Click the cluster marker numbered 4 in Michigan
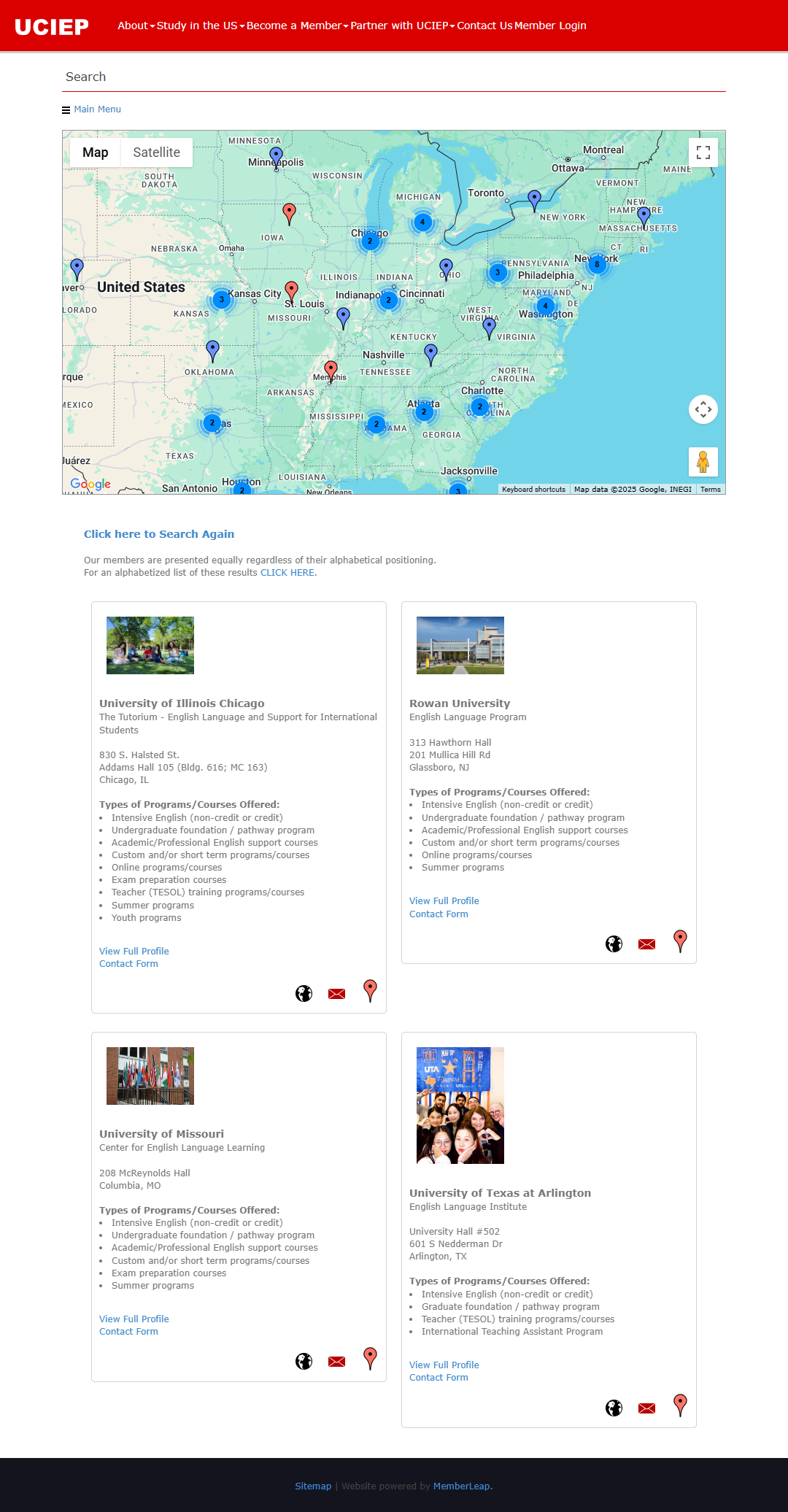Screen dimensions: 788x1512 pyautogui.click(x=422, y=222)
